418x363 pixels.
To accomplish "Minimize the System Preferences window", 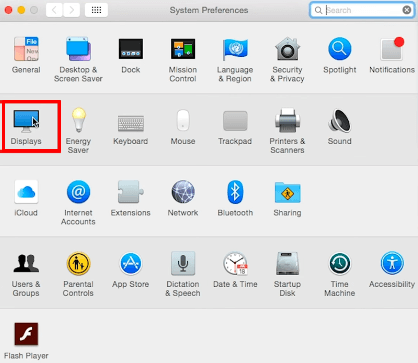I will pos(21,10).
